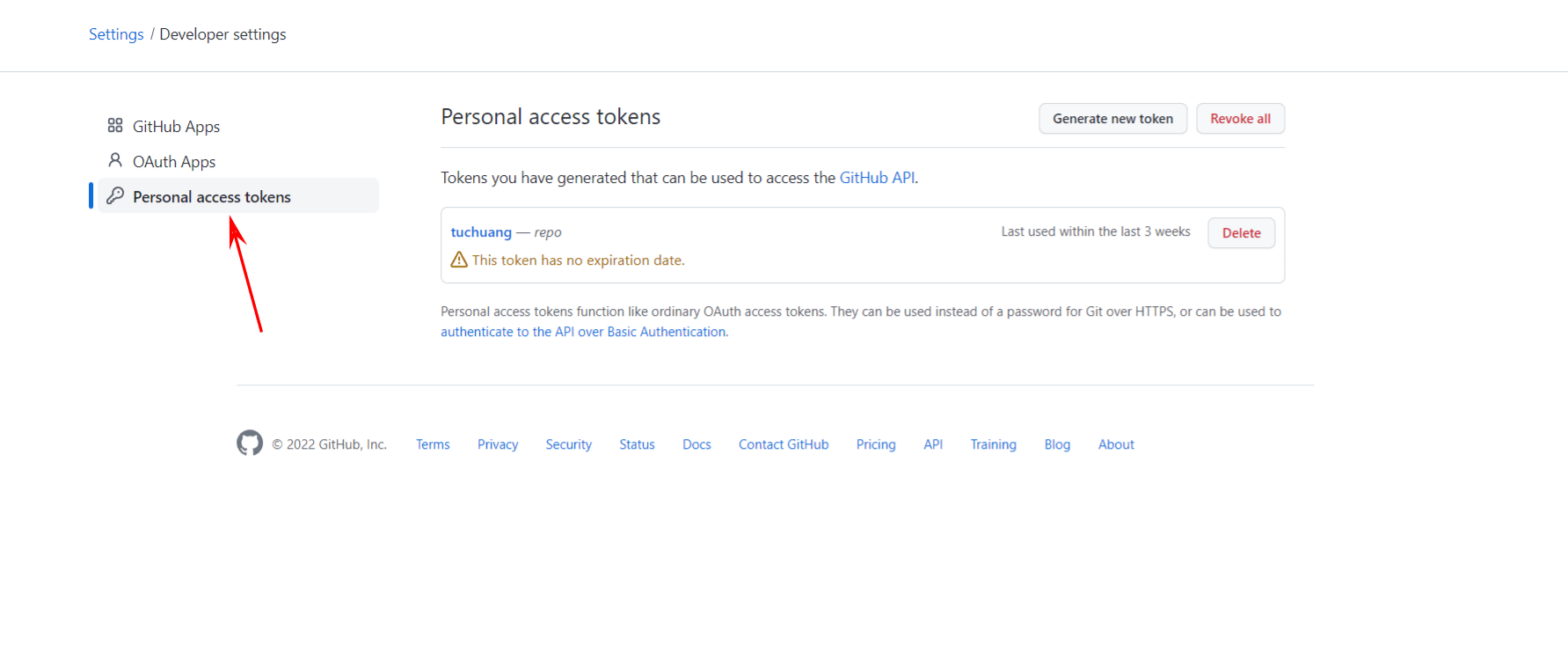Click the GitHub Octocat footer logo
Screen dimensions: 1568x667
tap(250, 443)
